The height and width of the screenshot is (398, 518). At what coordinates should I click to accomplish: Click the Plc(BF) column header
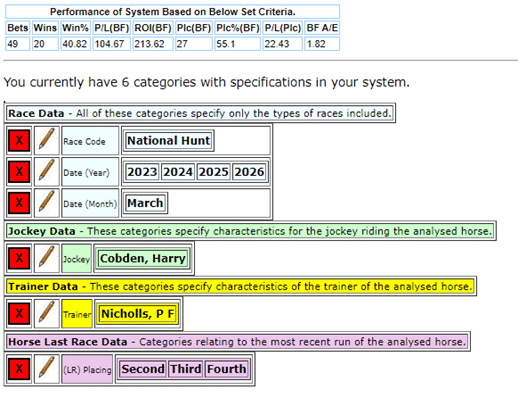pyautogui.click(x=194, y=28)
